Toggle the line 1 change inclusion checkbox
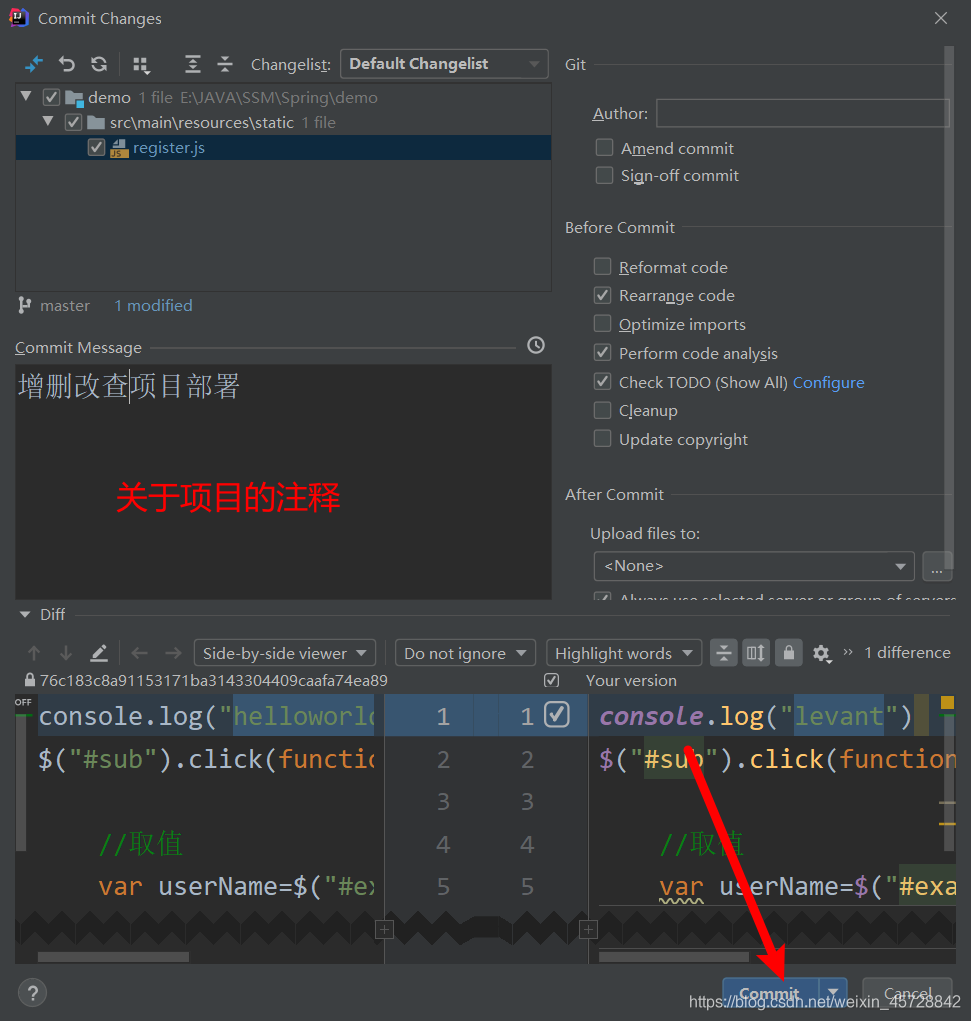 [557, 714]
